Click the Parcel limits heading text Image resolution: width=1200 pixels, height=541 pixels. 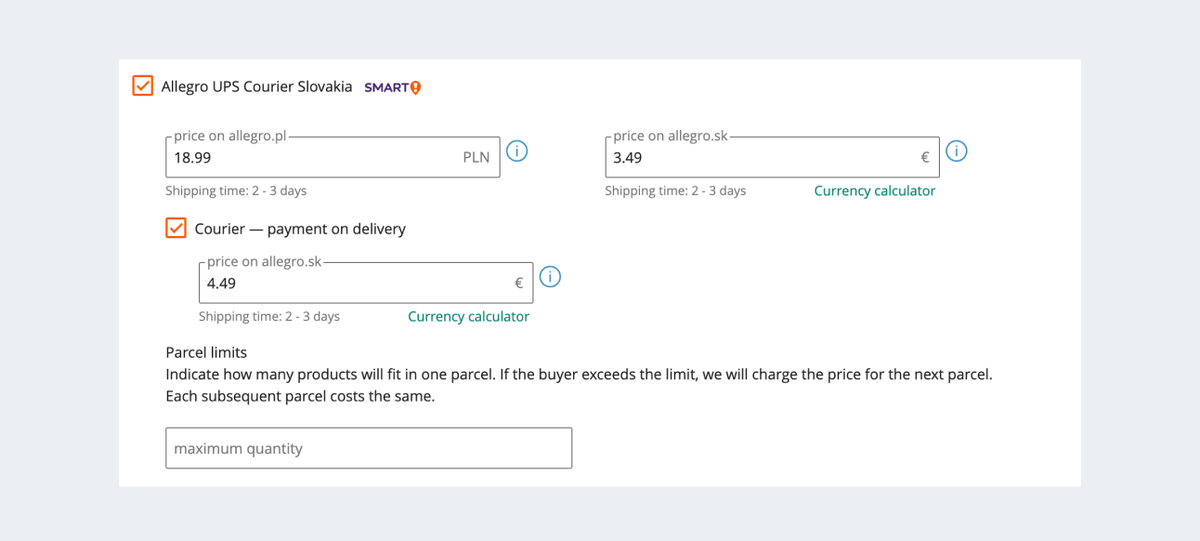click(x=206, y=352)
